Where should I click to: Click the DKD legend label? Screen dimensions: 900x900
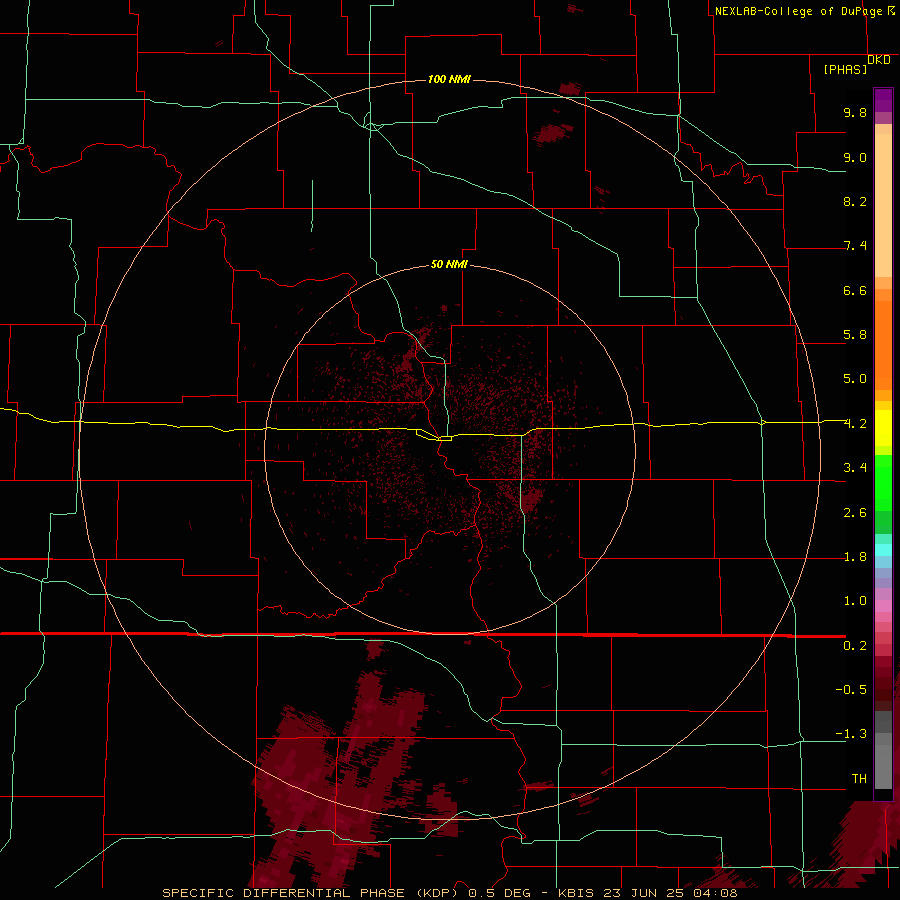(878, 60)
